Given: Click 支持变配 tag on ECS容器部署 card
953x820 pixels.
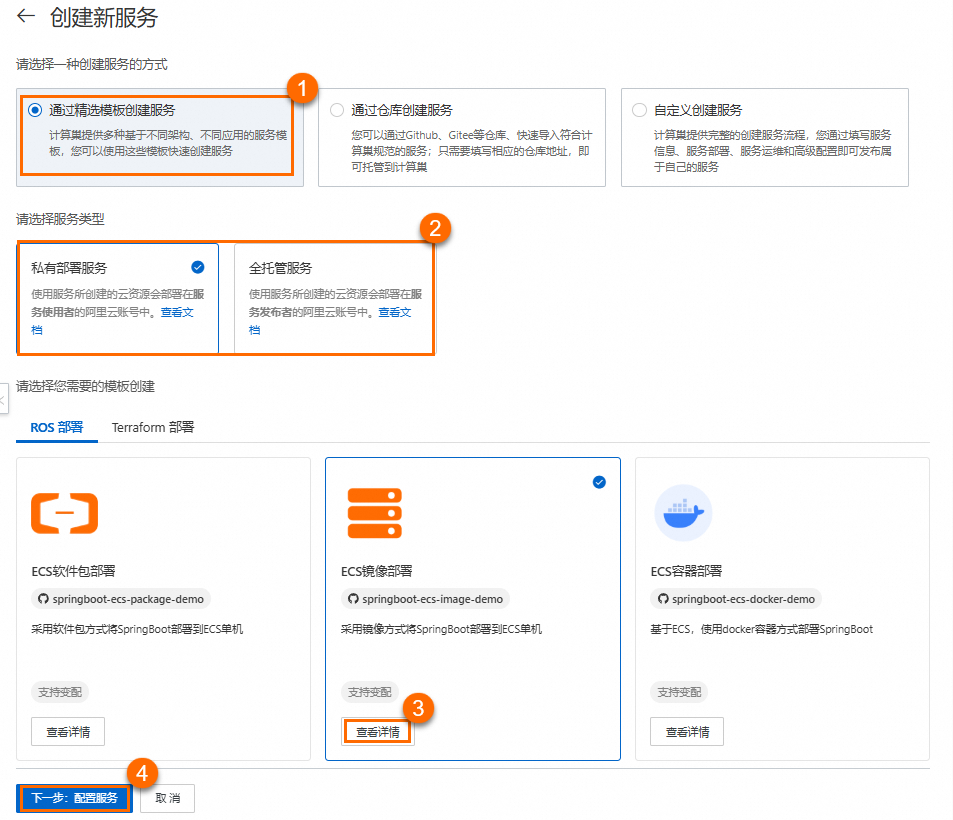Looking at the screenshot, I should (679, 692).
